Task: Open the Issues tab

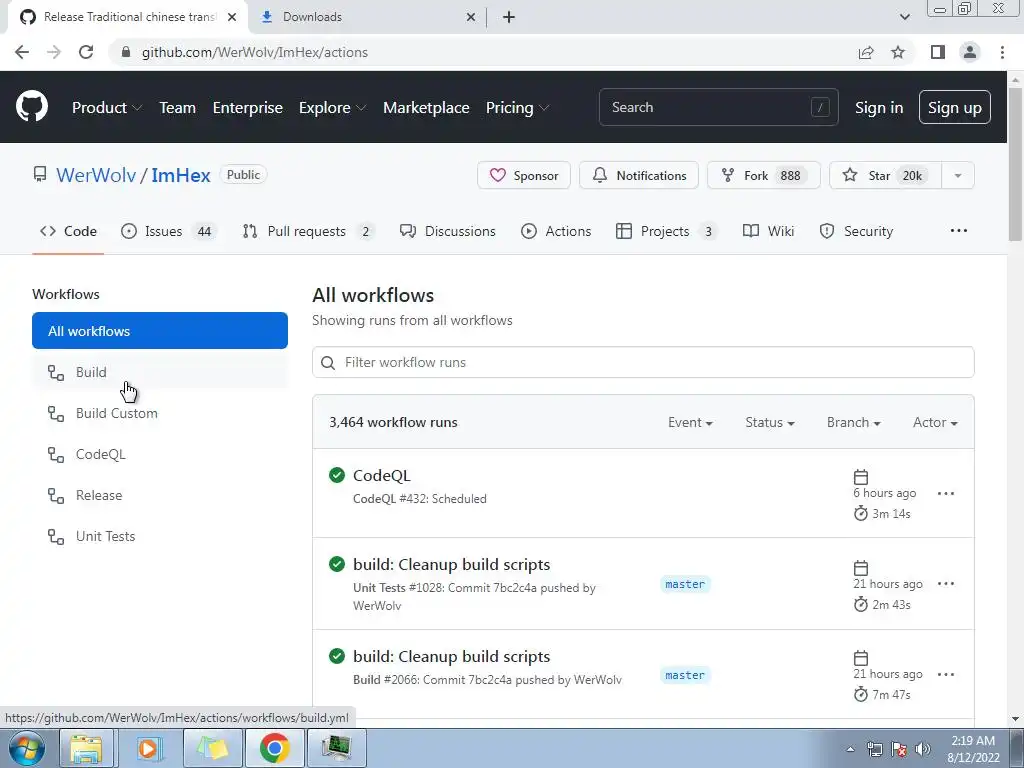Action: (168, 231)
